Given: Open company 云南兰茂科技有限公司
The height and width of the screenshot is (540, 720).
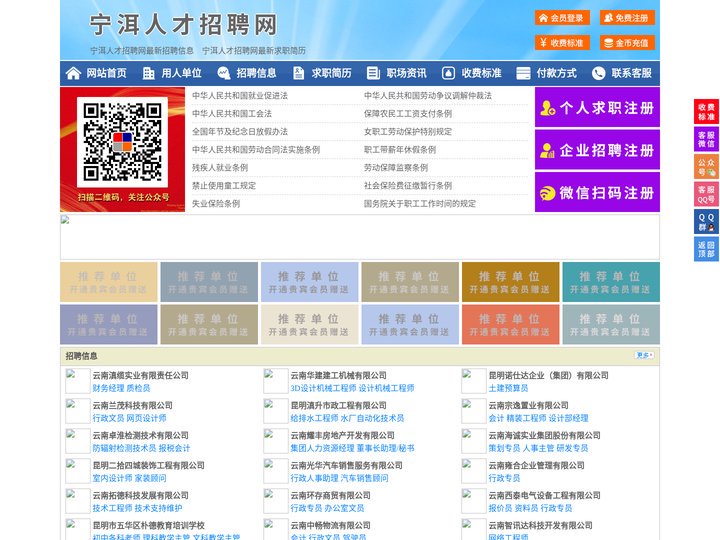Looking at the screenshot, I should click(x=133, y=405).
